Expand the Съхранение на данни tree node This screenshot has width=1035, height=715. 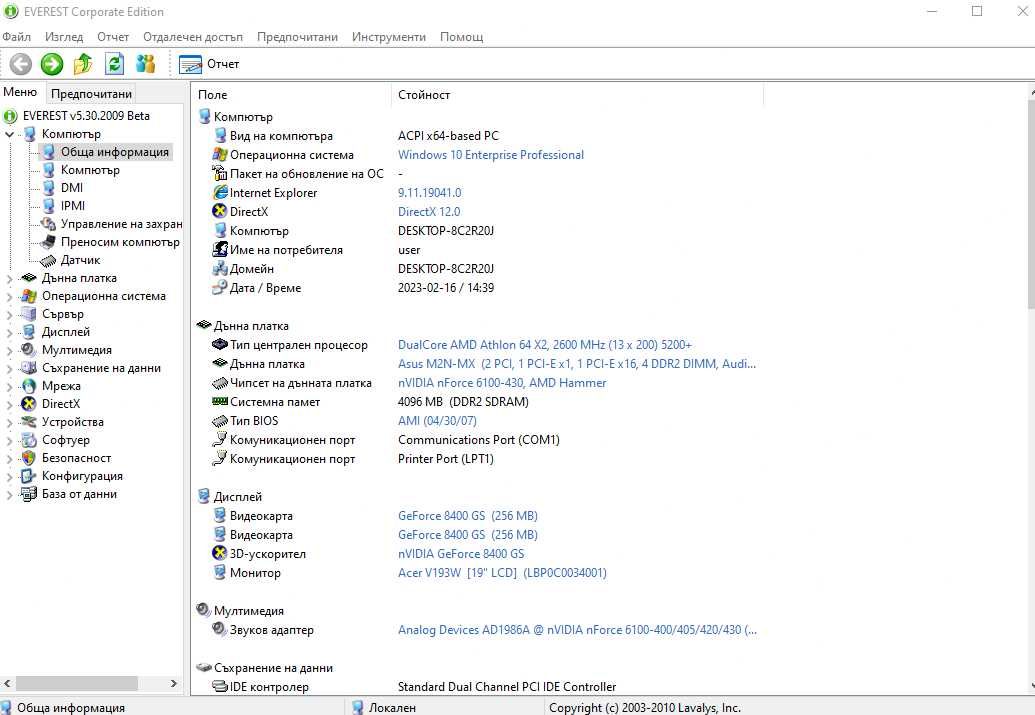click(9, 368)
